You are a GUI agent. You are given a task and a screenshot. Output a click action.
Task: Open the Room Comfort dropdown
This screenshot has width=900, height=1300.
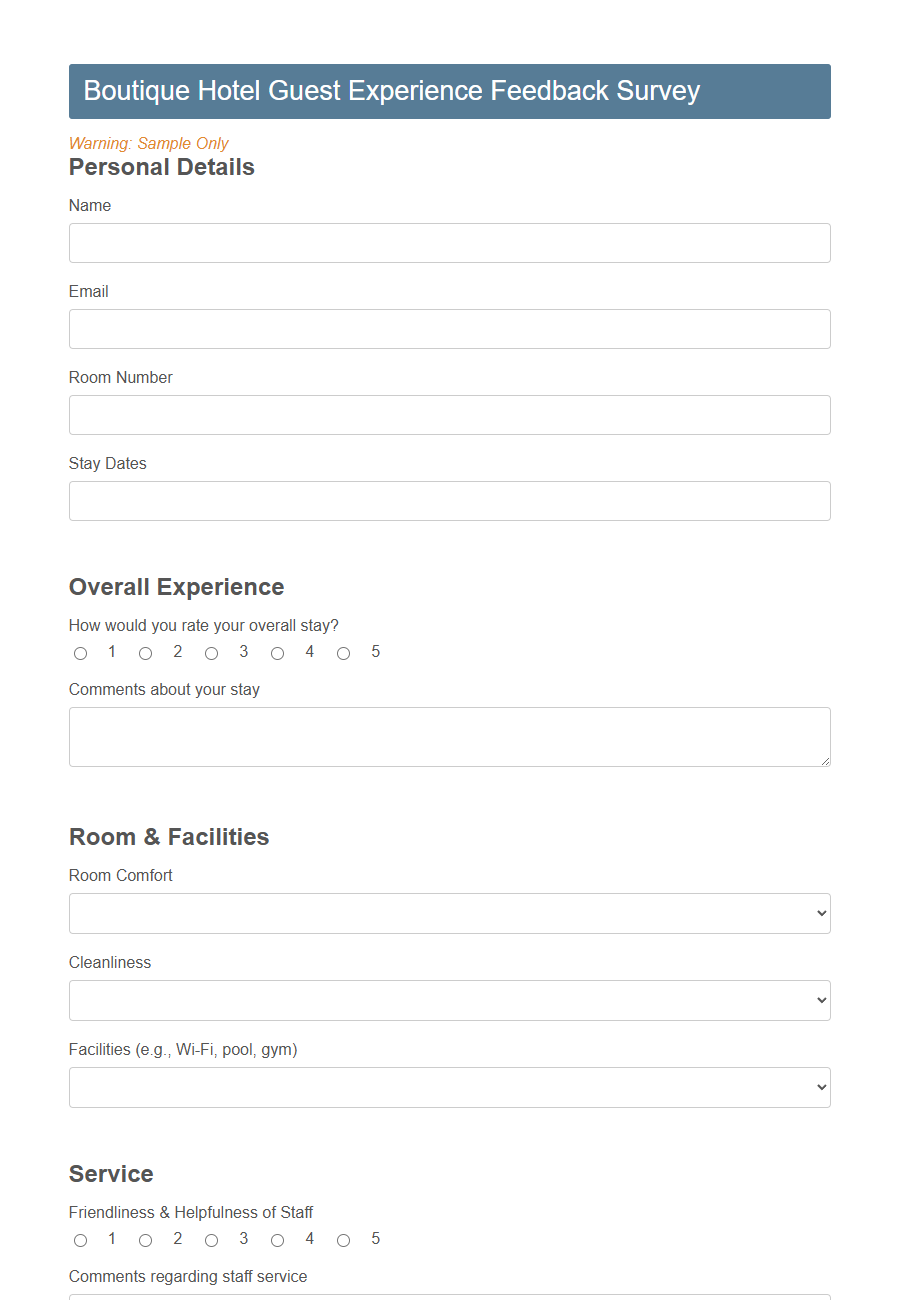449,913
